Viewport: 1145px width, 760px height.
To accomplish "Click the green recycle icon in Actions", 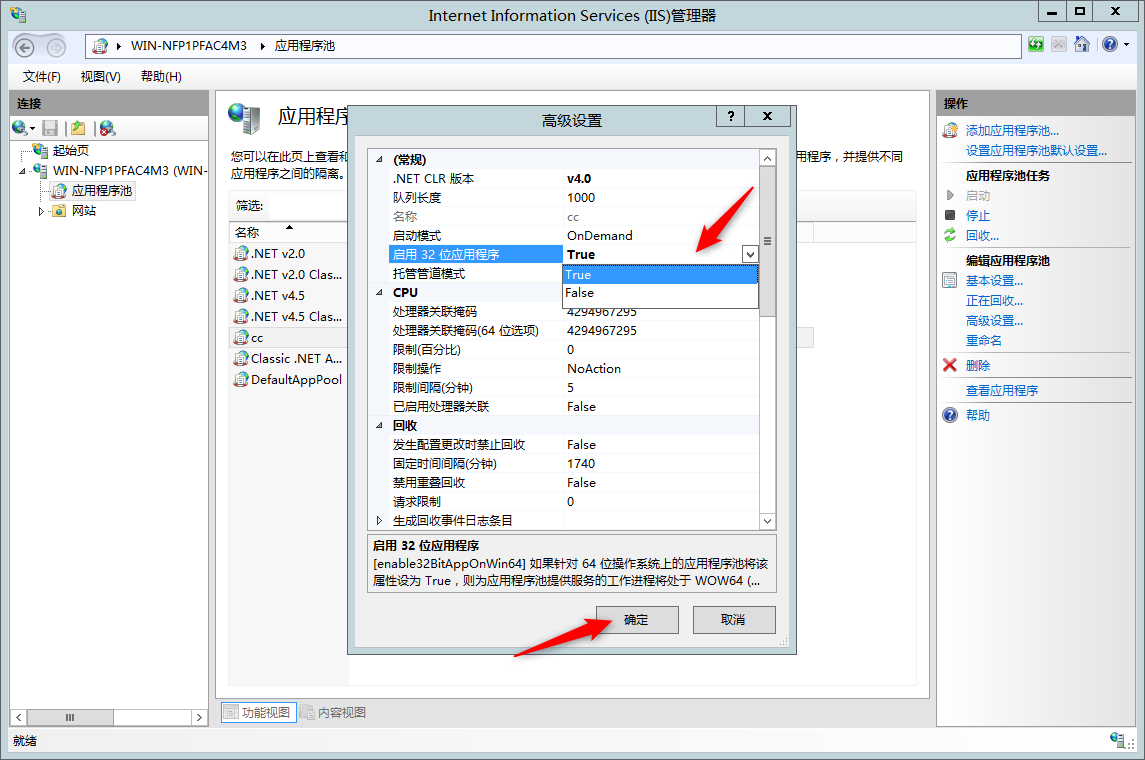I will click(x=949, y=235).
